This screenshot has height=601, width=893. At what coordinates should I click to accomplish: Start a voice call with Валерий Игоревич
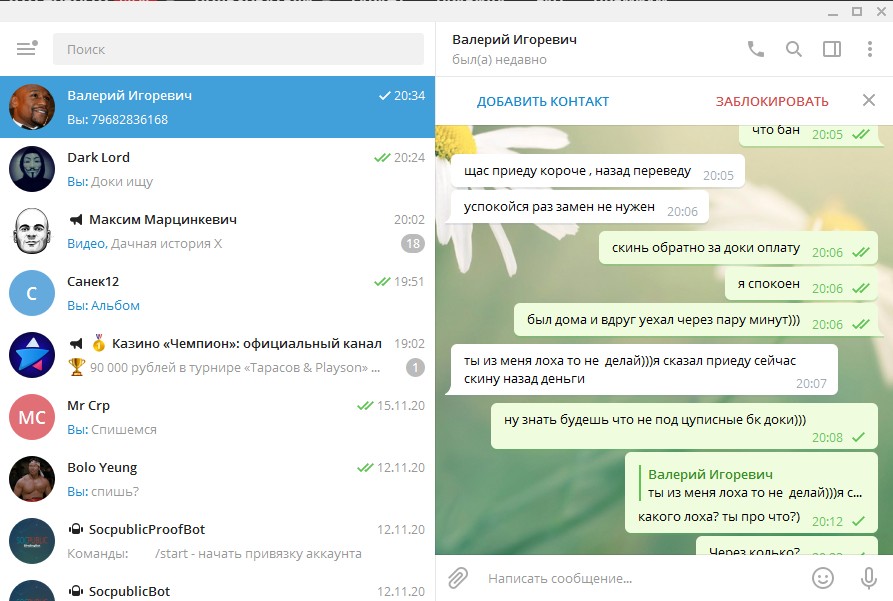[x=756, y=49]
